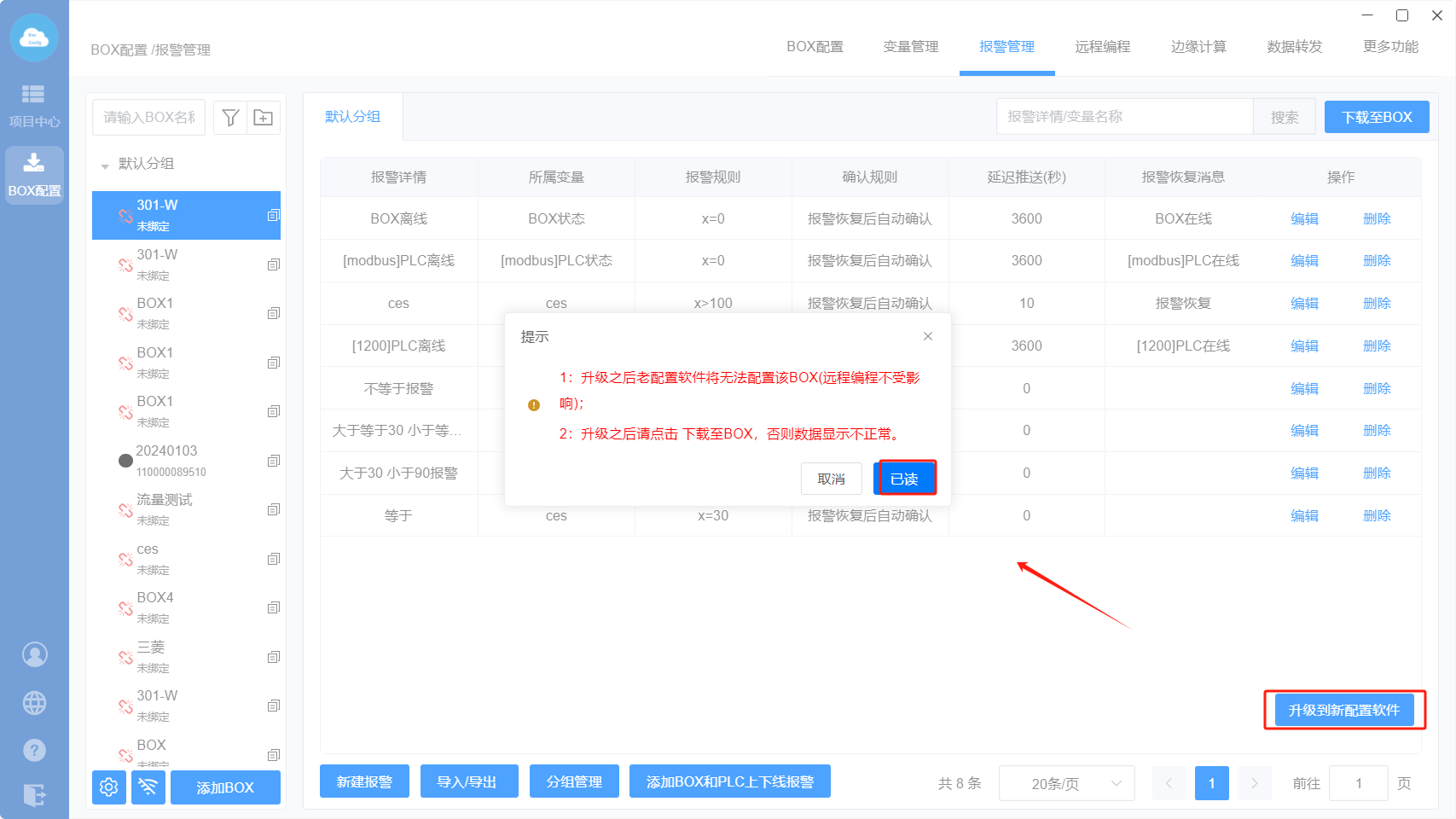
Task: Click the filter funnel icon
Action: (x=230, y=118)
